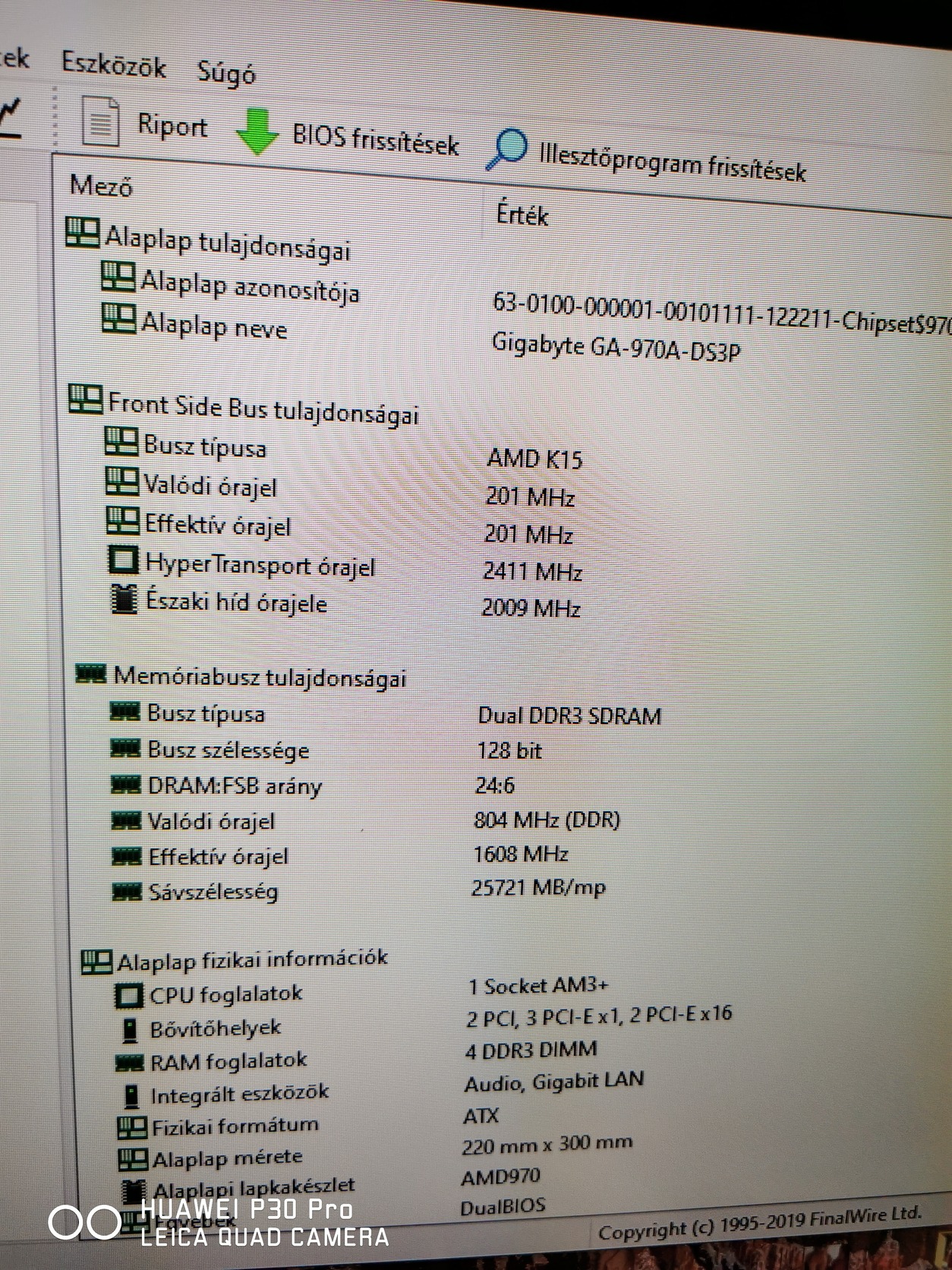
Task: Click the Érték column header
Action: (x=522, y=214)
